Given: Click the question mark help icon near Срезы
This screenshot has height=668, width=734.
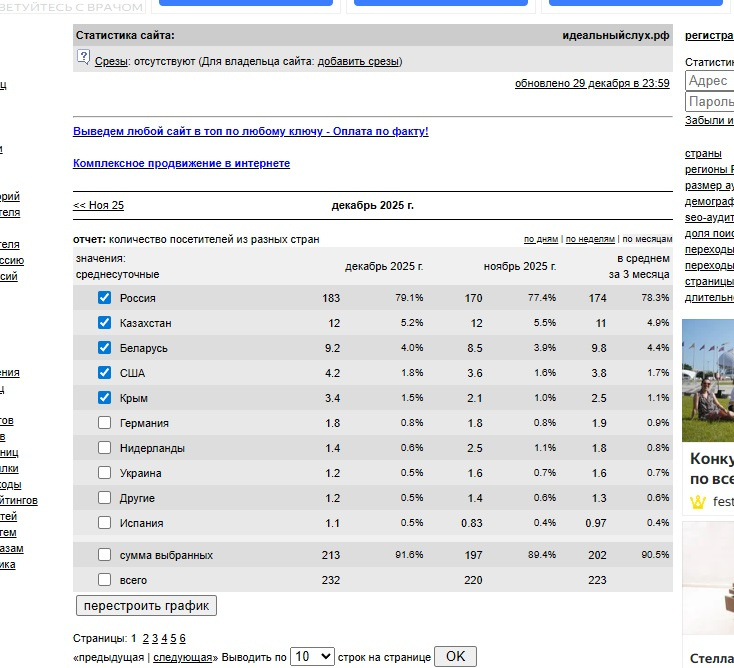Looking at the screenshot, I should [83, 58].
